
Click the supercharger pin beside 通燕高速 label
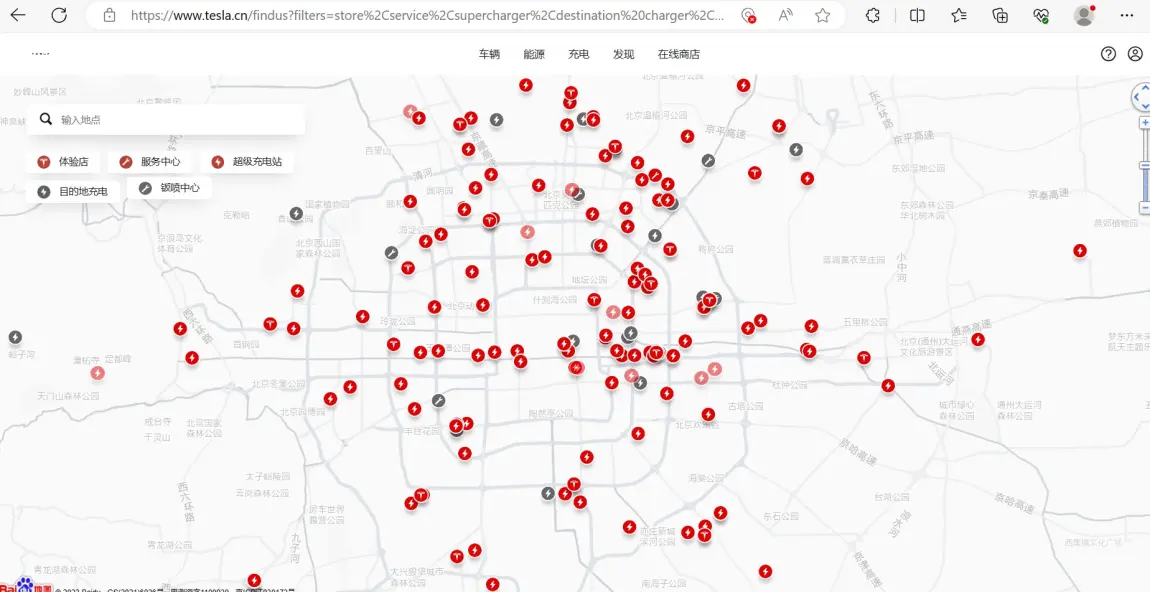coord(978,339)
